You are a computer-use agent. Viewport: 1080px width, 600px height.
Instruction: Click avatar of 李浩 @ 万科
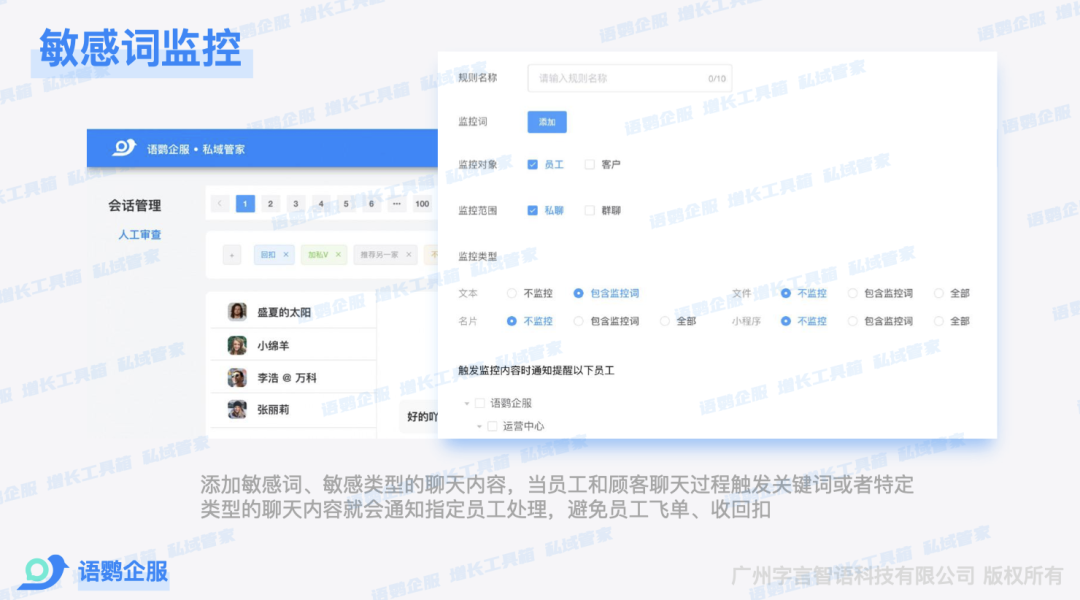click(237, 378)
